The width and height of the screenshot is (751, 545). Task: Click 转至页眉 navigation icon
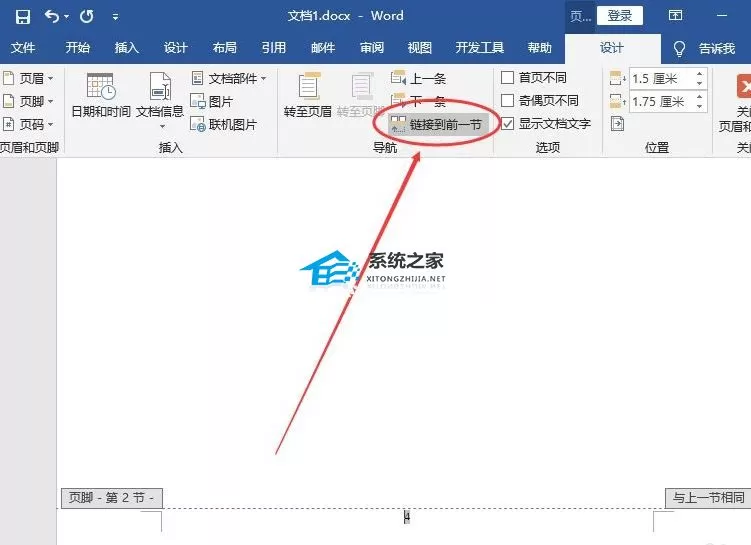(307, 96)
